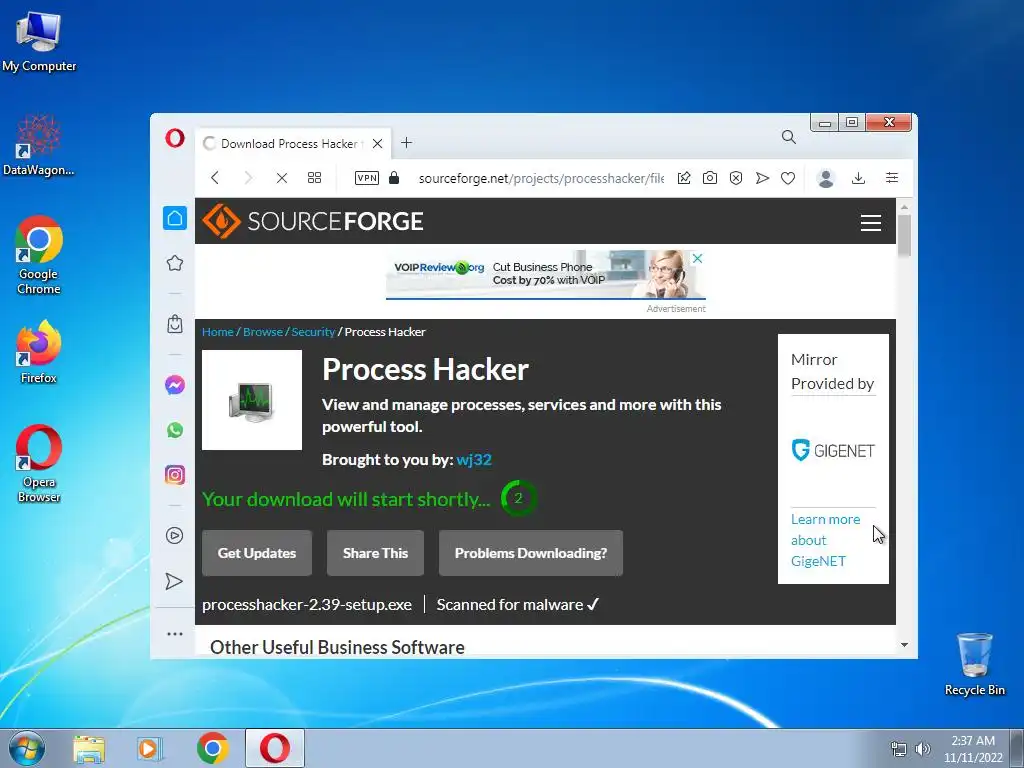Open the SourceForge hamburger menu

click(x=871, y=223)
